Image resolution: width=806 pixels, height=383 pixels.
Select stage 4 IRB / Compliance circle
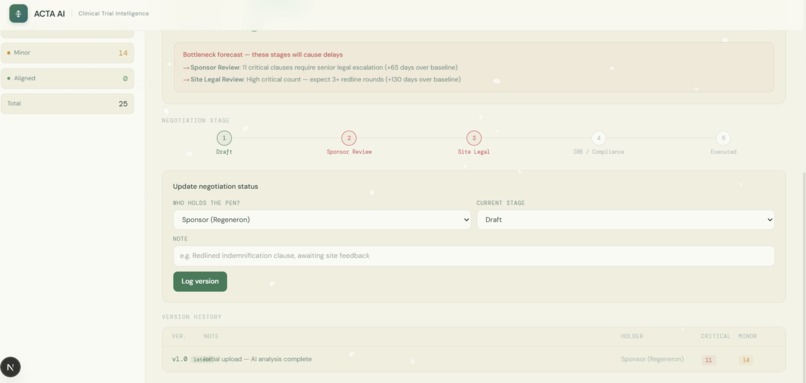[598, 138]
